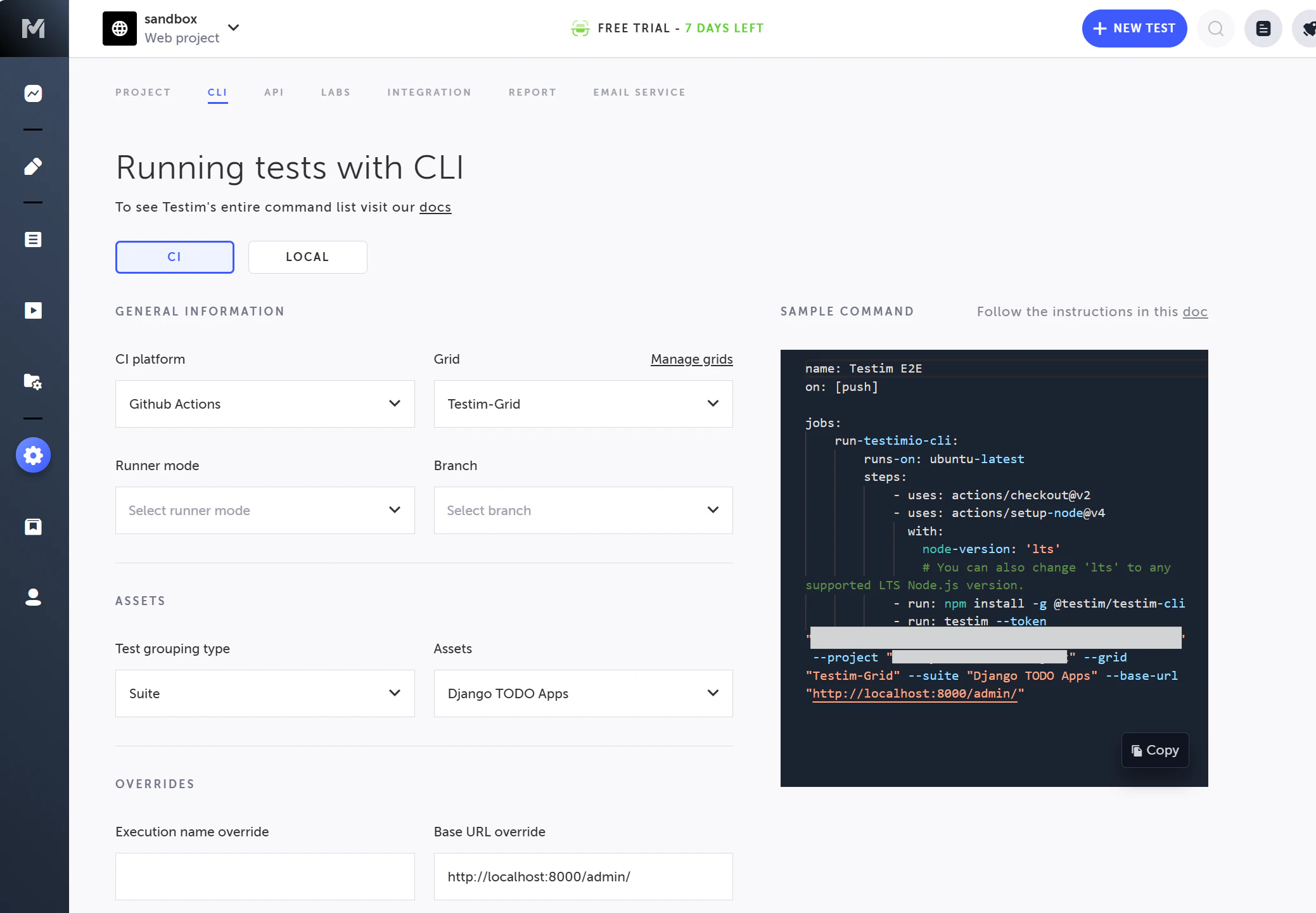Click the Testim M logo
The width and height of the screenshot is (1316, 913).
33,28
